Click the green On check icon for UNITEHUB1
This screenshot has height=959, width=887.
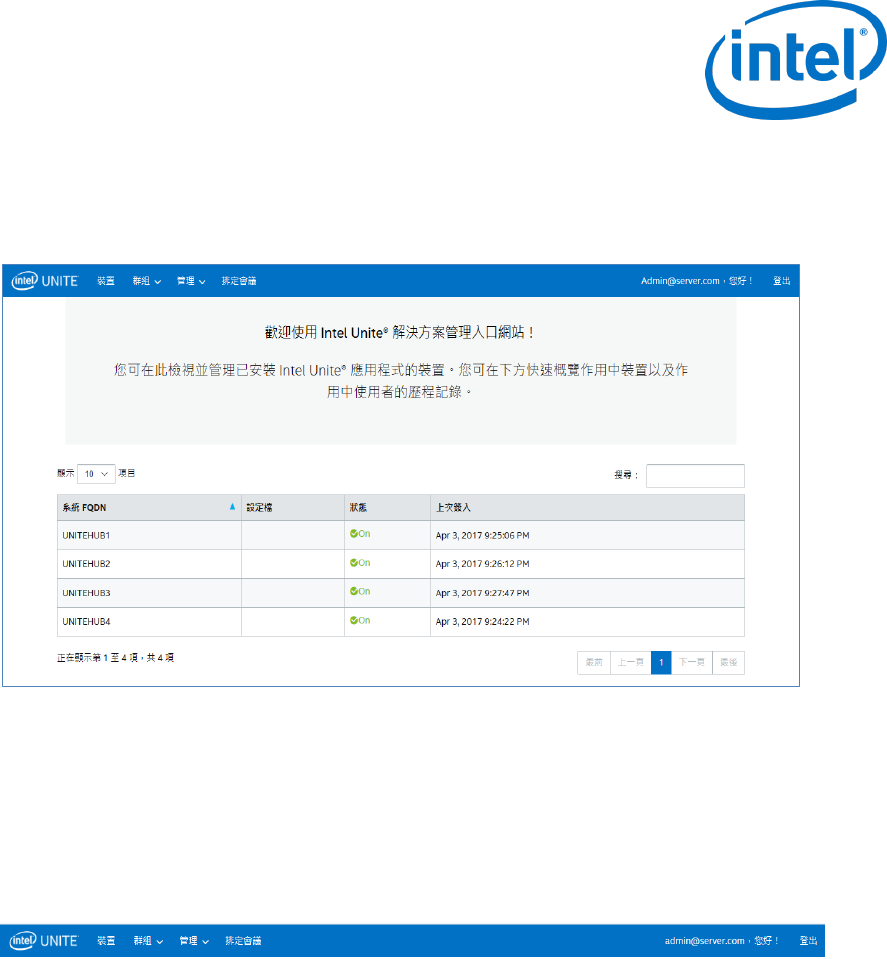point(354,533)
